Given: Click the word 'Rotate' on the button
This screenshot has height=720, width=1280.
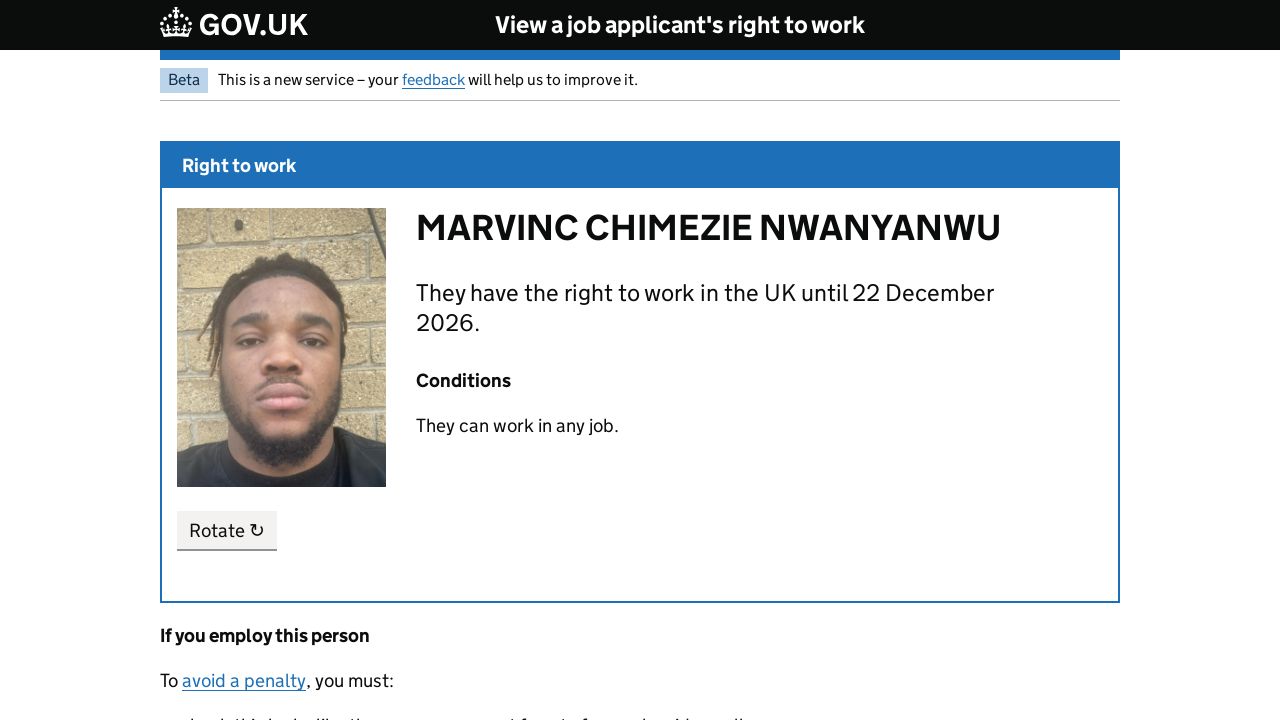Looking at the screenshot, I should tap(217, 531).
